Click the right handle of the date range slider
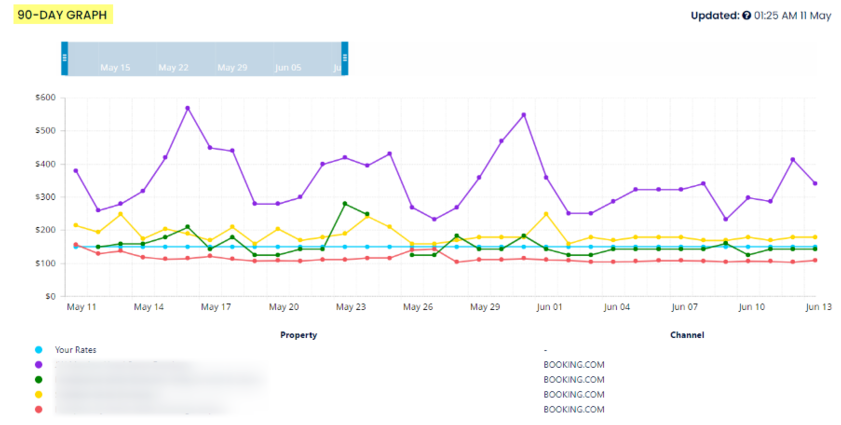841x425 pixels. (345, 58)
